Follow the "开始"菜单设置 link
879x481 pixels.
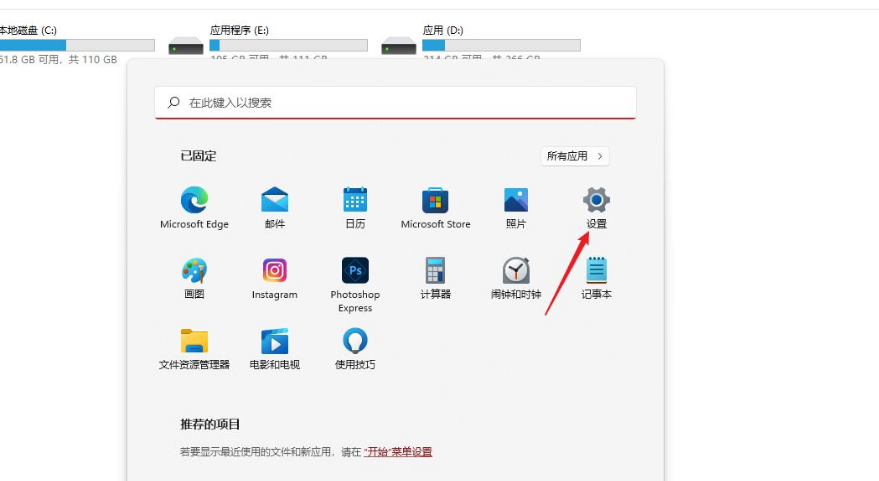click(398, 452)
